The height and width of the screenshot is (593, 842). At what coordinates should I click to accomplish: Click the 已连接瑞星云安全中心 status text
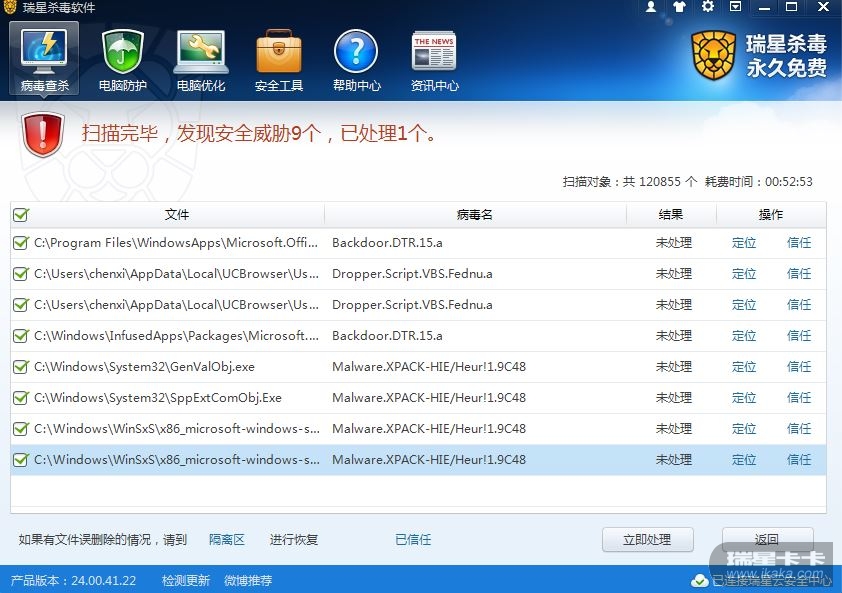tap(772, 581)
